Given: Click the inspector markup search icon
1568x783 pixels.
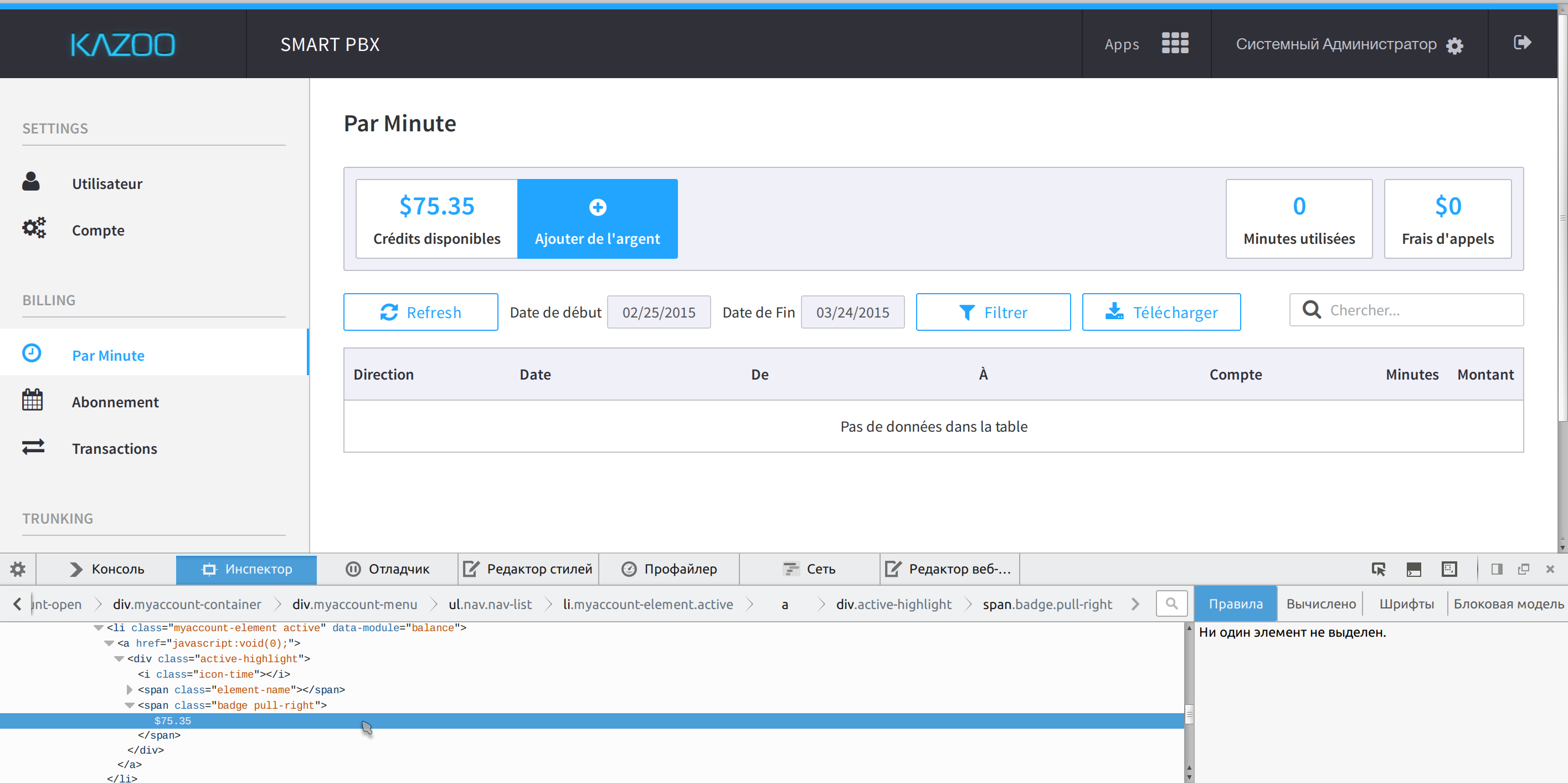Looking at the screenshot, I should pyautogui.click(x=1172, y=604).
